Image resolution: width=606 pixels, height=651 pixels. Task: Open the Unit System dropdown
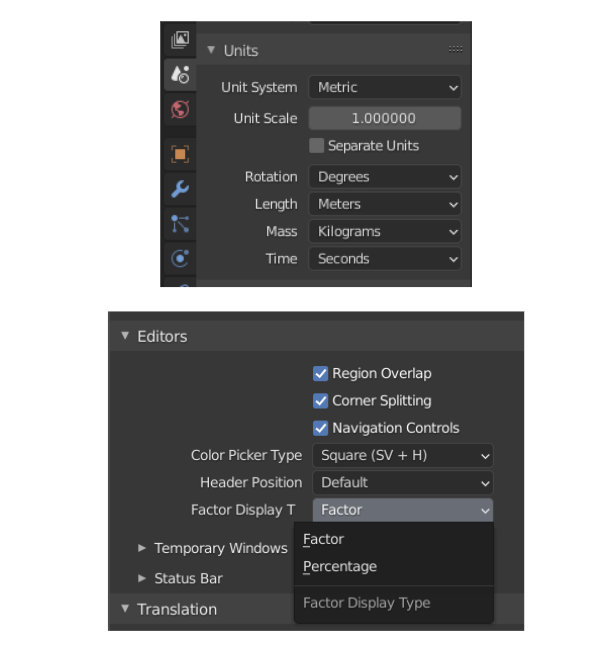[385, 87]
